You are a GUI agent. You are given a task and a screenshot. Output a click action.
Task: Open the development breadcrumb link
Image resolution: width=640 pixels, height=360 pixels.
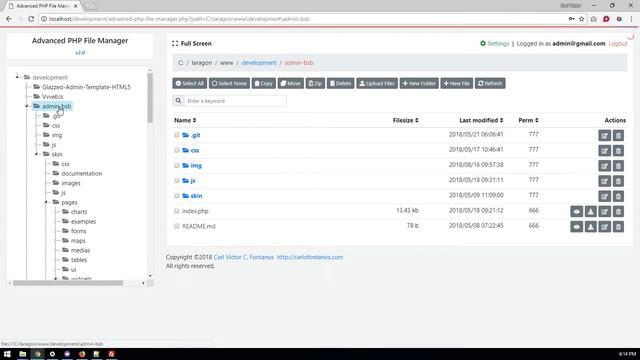pos(259,62)
